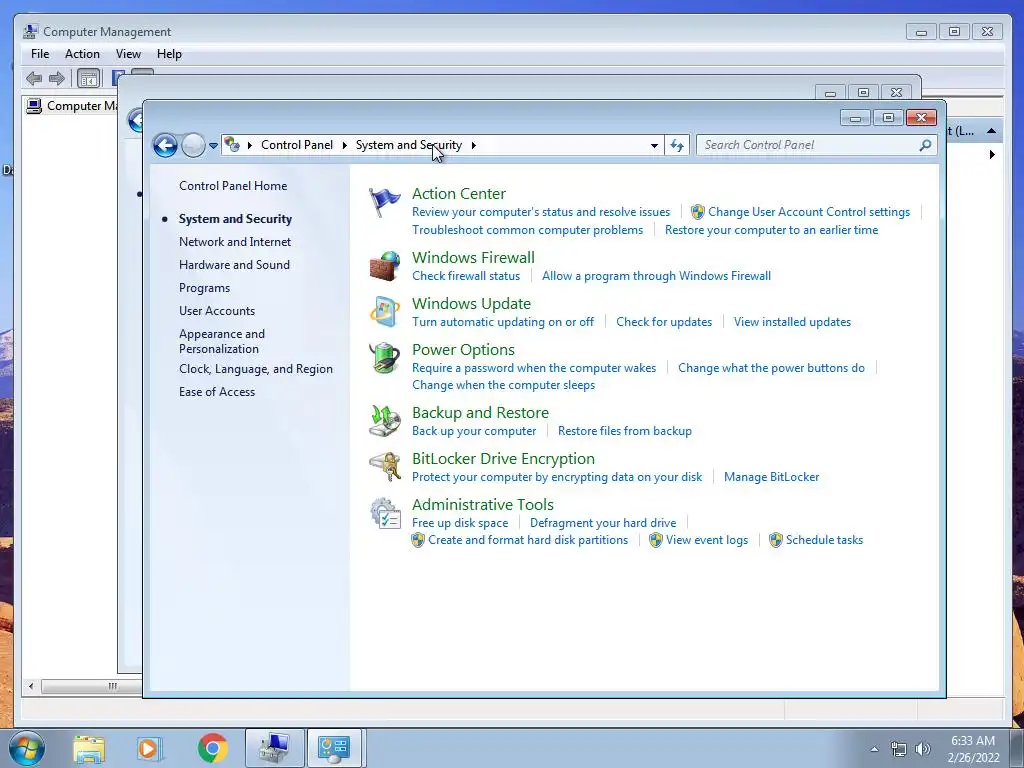Click Troubleshoot common computer problems
This screenshot has height=768, width=1024.
[528, 230]
